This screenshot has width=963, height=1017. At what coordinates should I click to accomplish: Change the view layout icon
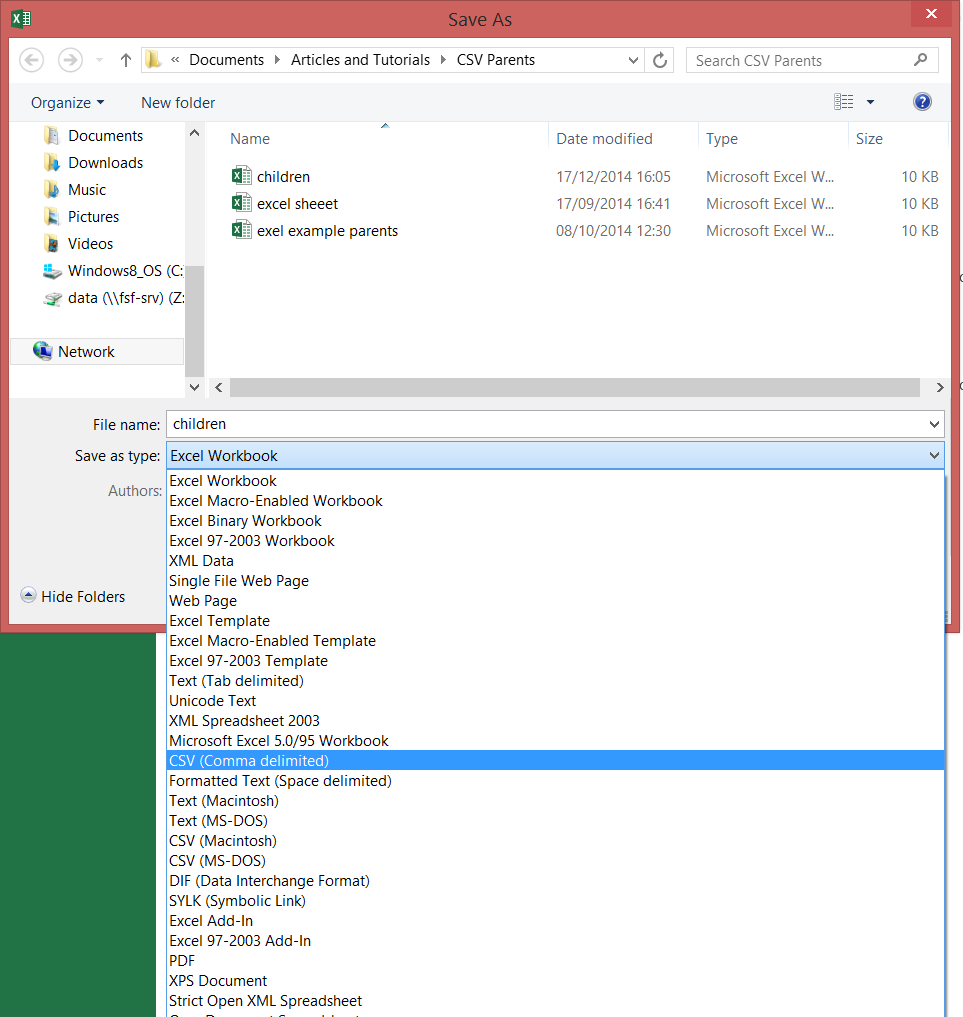coord(844,102)
